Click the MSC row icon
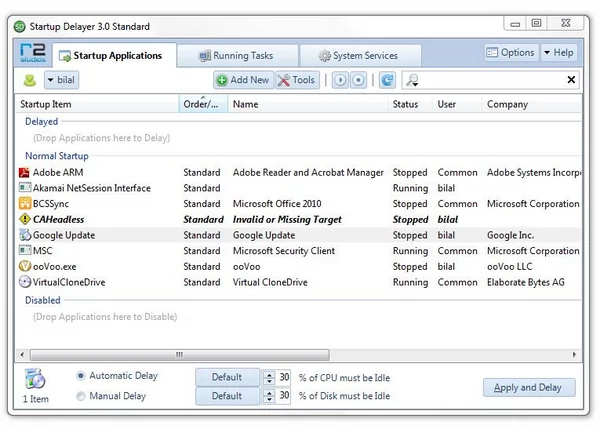Screen dimensions: 600x429 pyautogui.click(x=25, y=250)
